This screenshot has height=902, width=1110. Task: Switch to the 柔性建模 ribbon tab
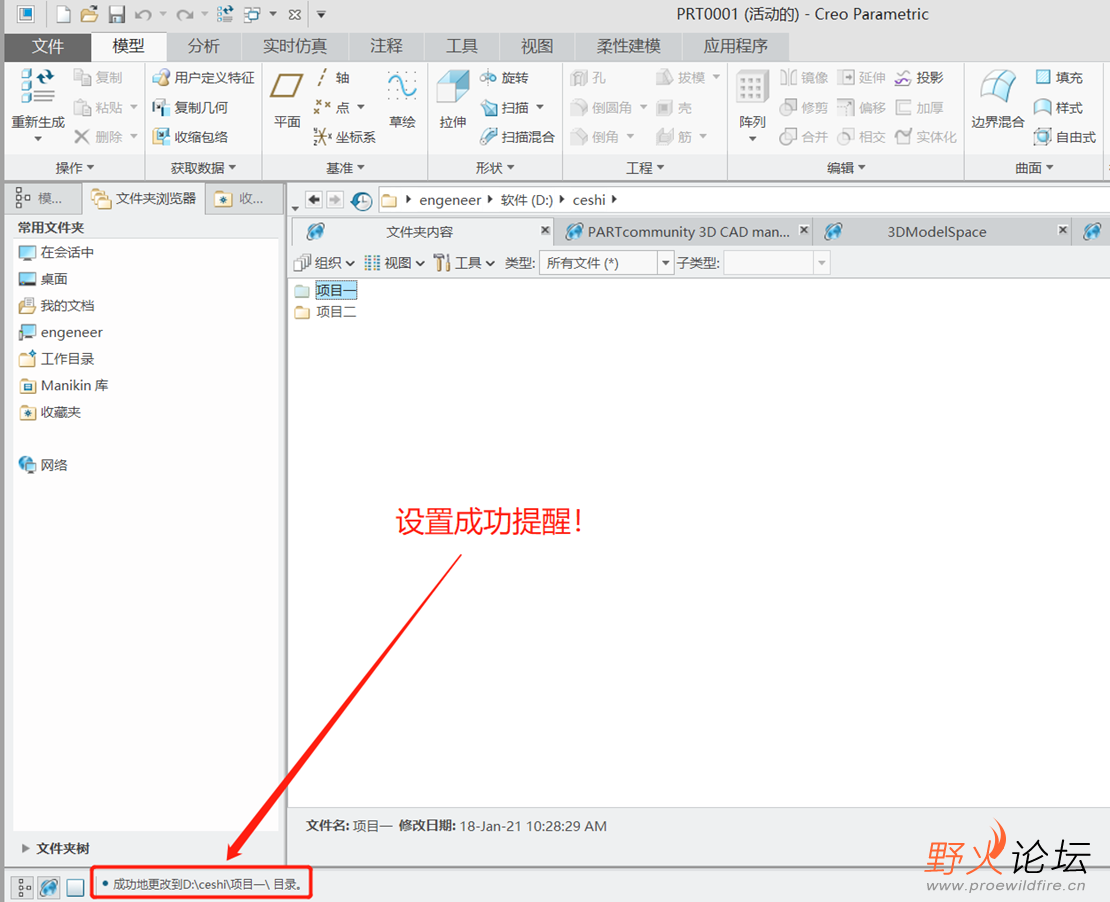coord(628,46)
